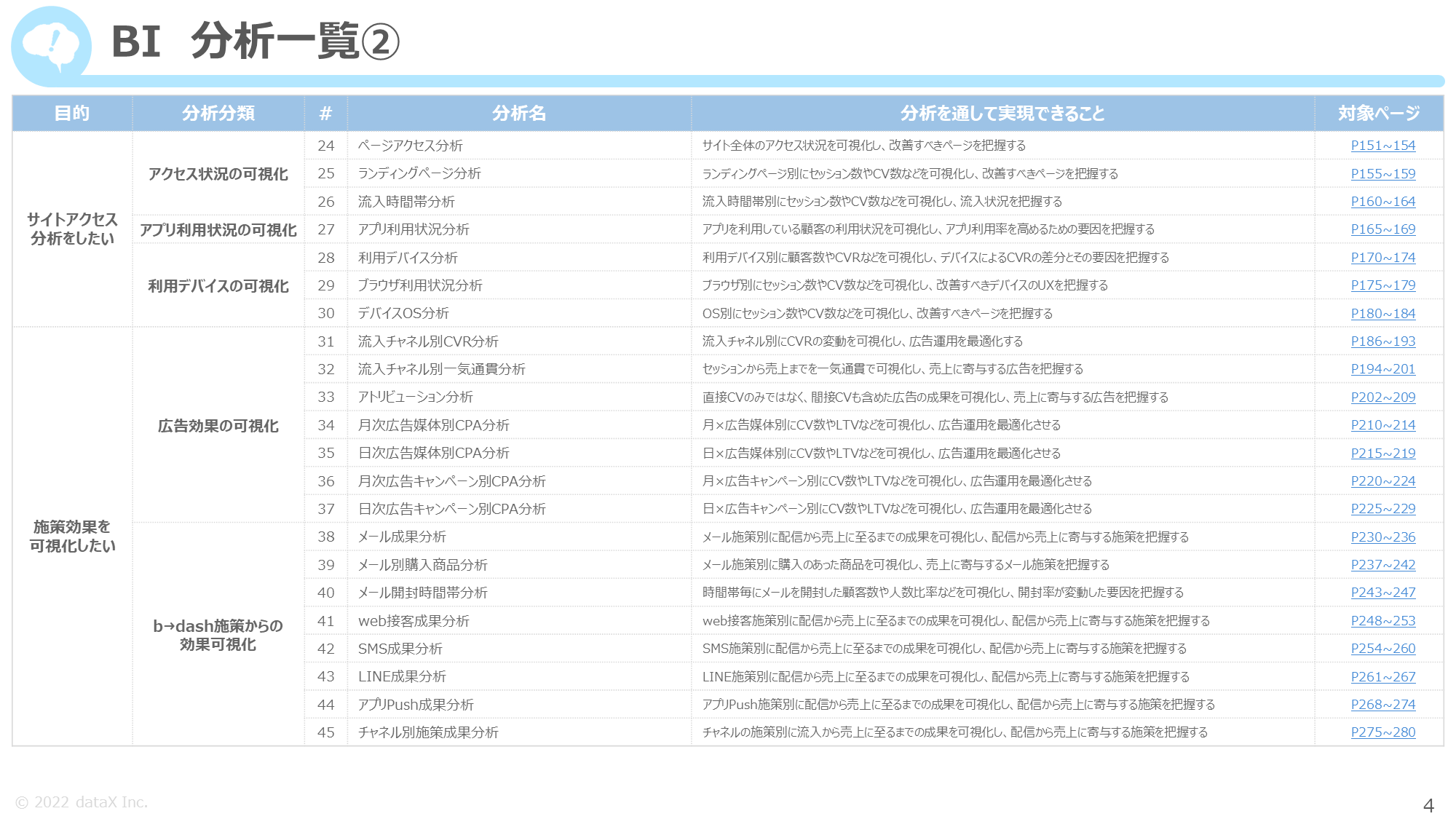The height and width of the screenshot is (819, 1456).
Task: Select the 分析分類 column header
Action: pos(218,114)
